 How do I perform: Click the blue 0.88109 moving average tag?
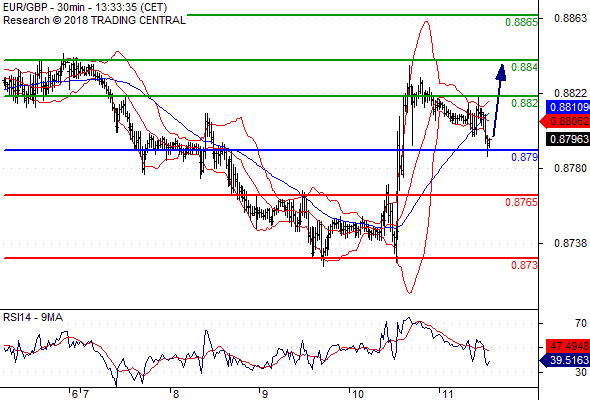point(567,107)
